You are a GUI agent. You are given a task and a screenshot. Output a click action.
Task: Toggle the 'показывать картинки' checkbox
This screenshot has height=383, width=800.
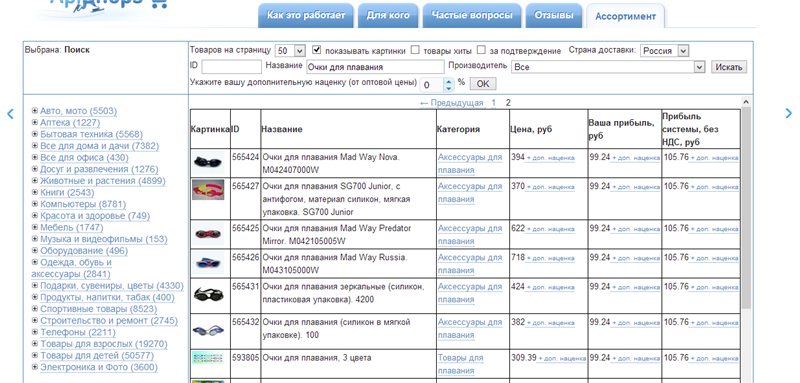pyautogui.click(x=317, y=50)
